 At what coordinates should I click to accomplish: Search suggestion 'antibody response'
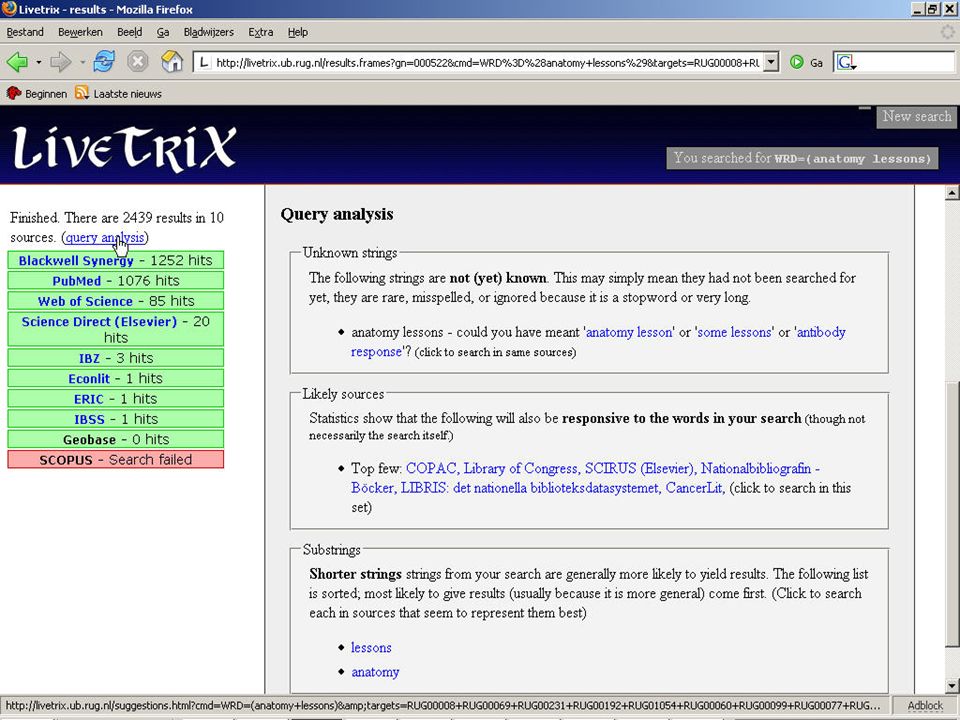(821, 332)
